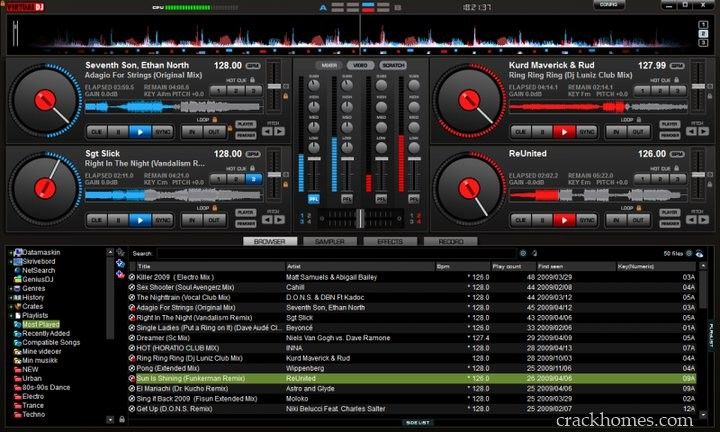
Task: Sync the Adagio For Strings deck
Action: (162, 132)
